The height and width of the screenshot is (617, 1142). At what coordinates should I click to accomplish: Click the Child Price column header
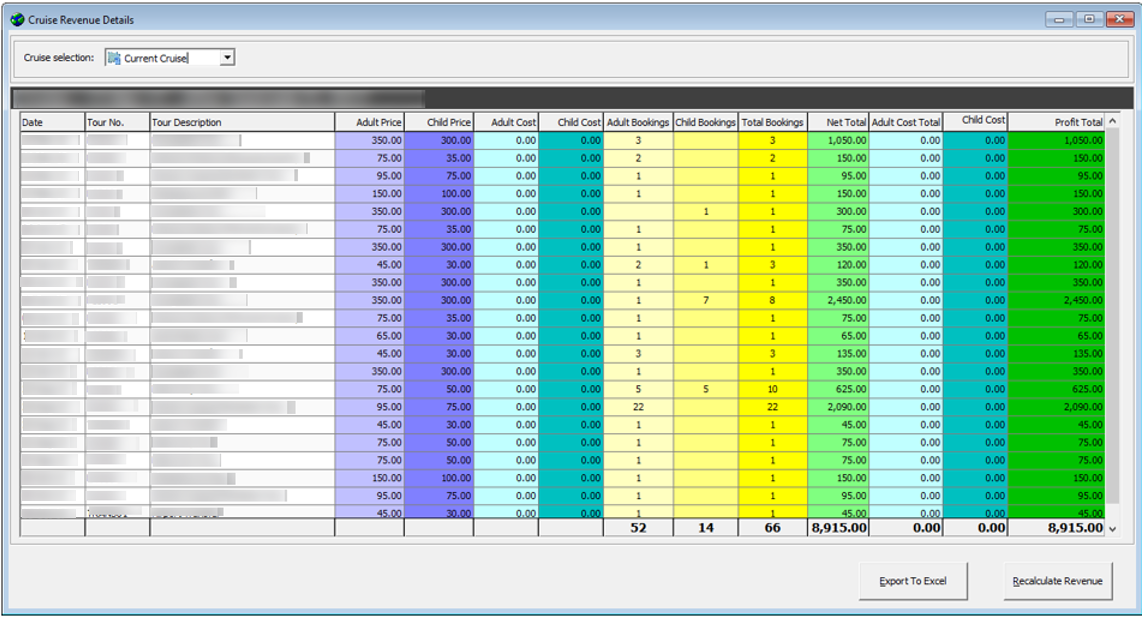pos(438,124)
